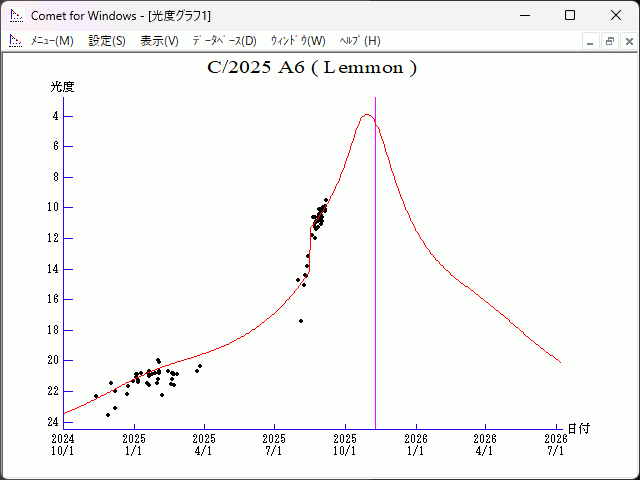Click the Comet for Windows title bar icon

15,15
